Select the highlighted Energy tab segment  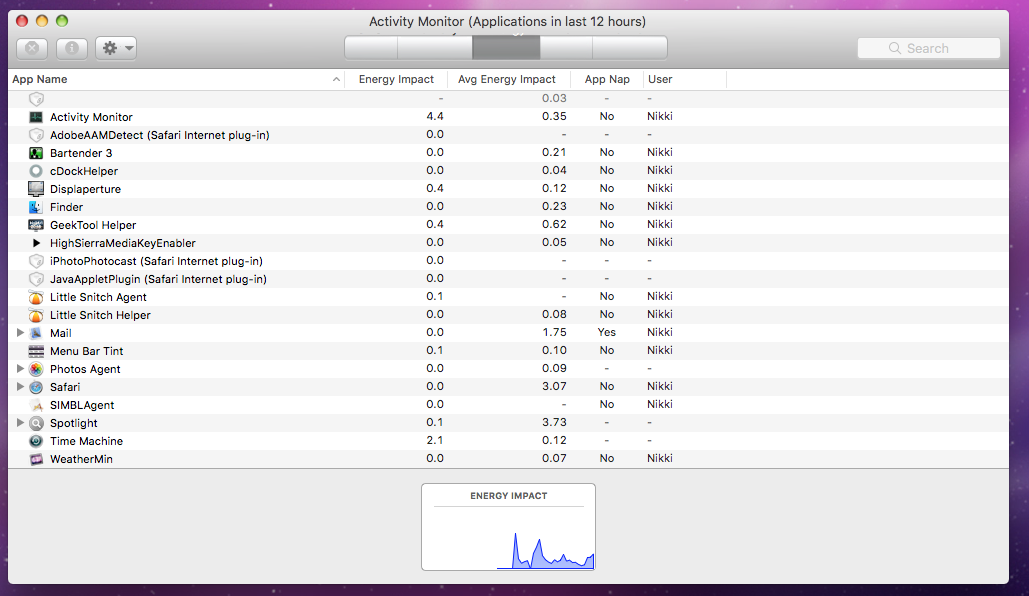pos(506,48)
